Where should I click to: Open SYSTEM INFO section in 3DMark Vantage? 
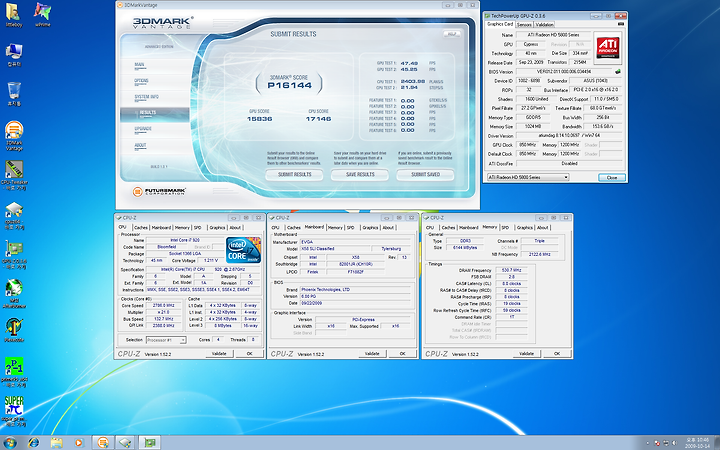(x=146, y=97)
